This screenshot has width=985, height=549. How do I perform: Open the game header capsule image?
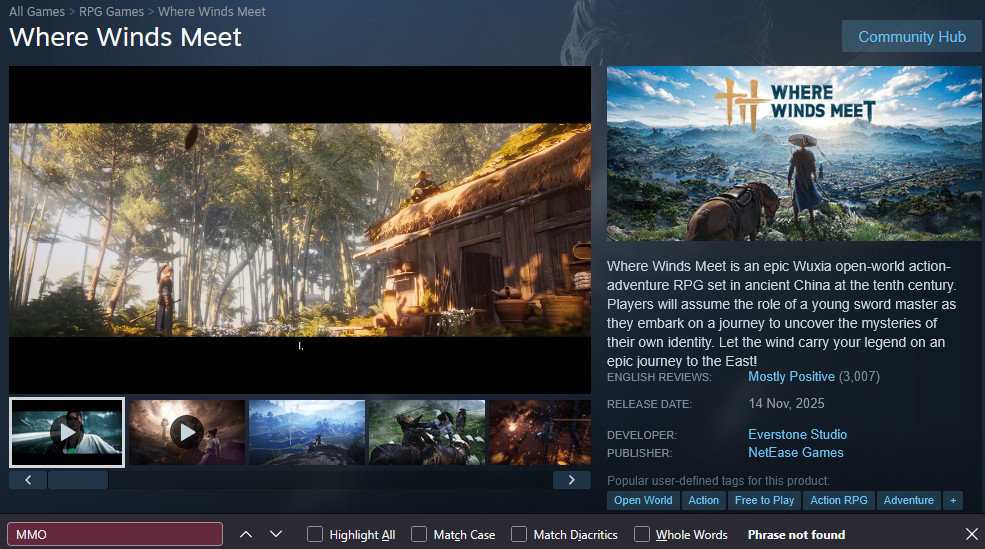pyautogui.click(x=794, y=153)
